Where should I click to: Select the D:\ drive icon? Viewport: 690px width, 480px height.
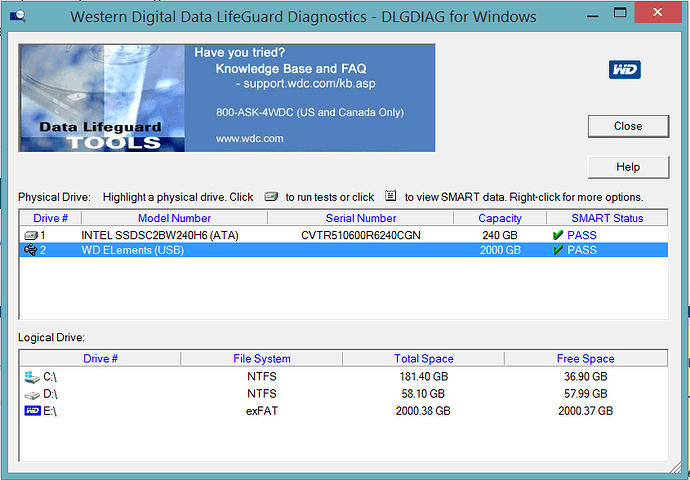[32, 395]
